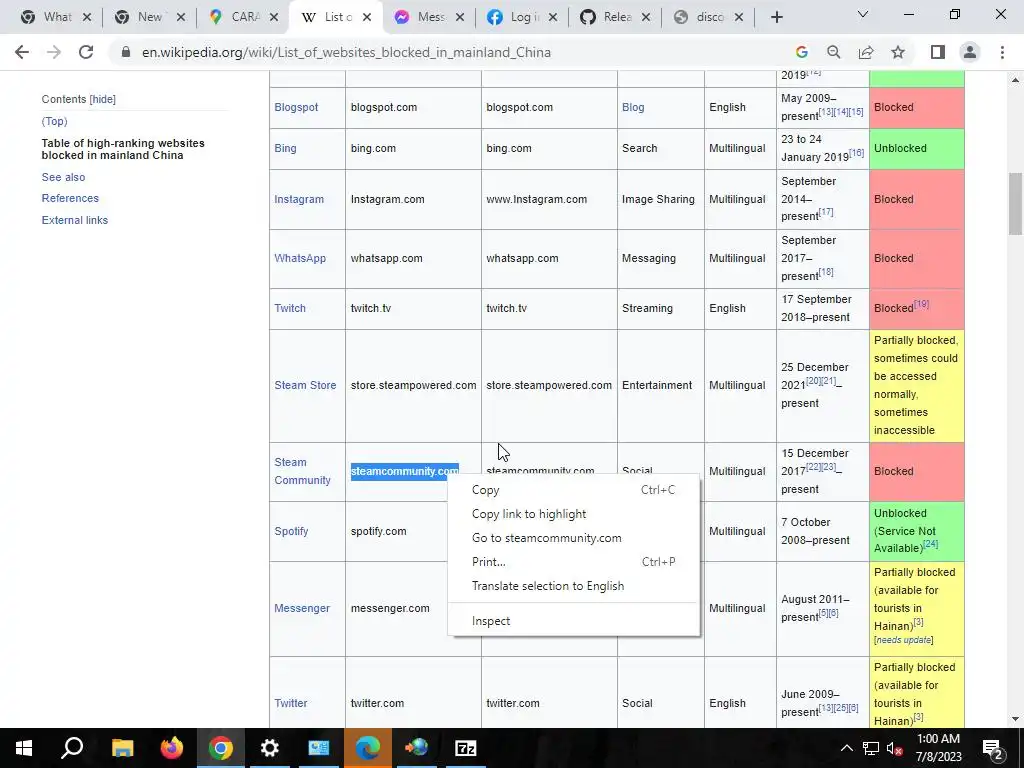
Task: Expand the tab search chevron
Action: pos(863,14)
